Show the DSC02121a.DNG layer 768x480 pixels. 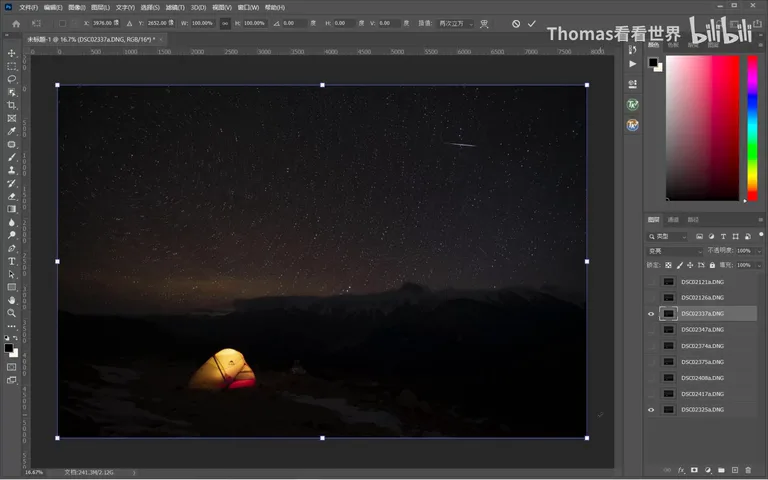click(651, 282)
